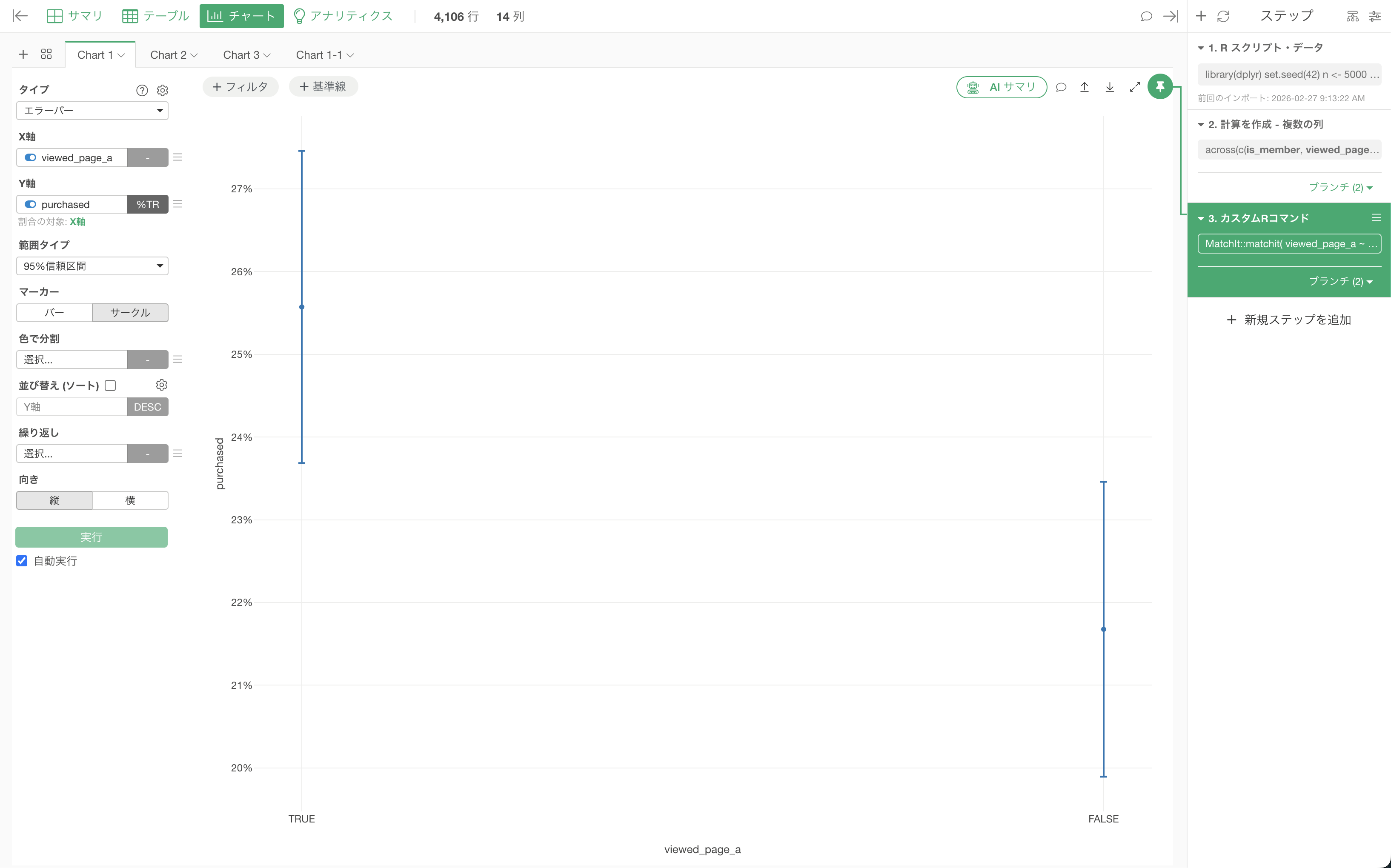Open the エラーバー chart type dropdown

pyautogui.click(x=92, y=110)
